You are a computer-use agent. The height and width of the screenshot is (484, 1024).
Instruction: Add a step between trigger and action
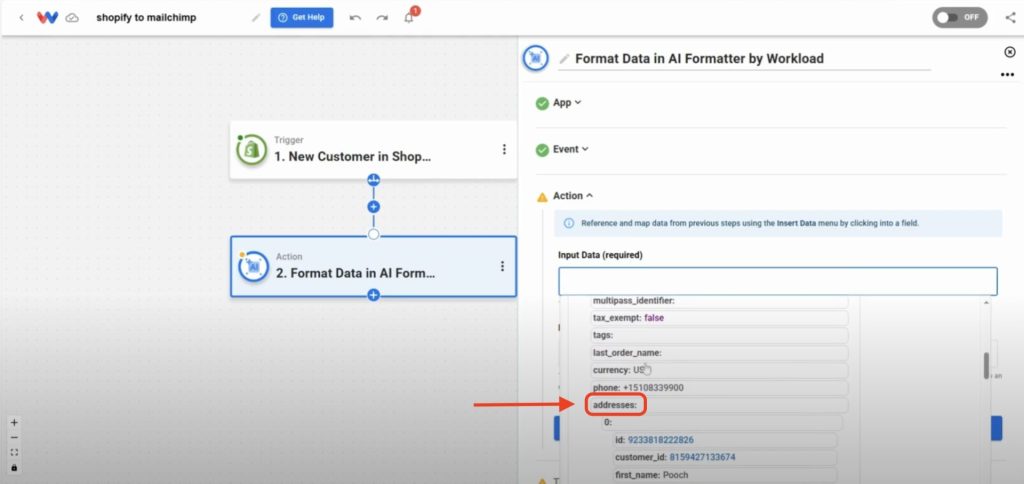374,207
